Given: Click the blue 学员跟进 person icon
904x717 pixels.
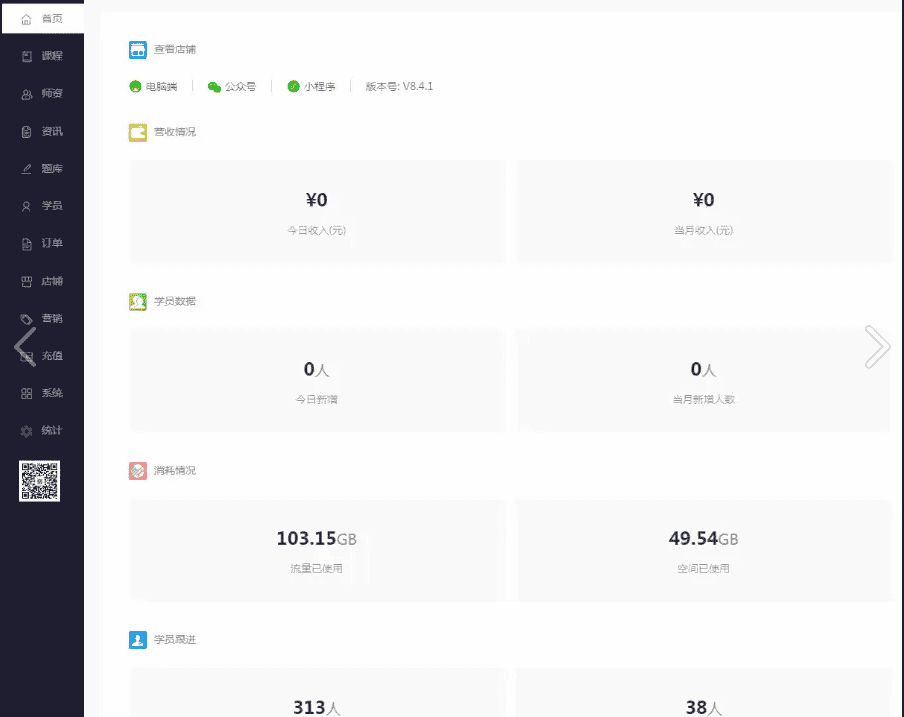Looking at the screenshot, I should [138, 640].
